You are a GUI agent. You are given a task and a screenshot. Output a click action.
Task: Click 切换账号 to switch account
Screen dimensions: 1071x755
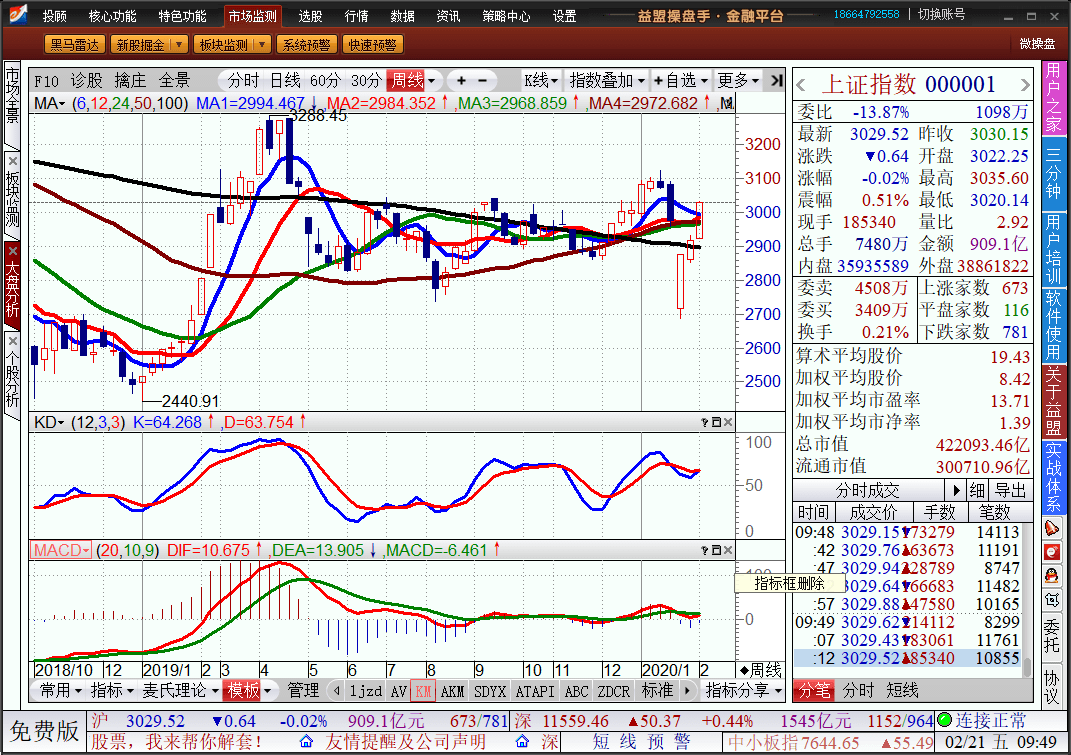pyautogui.click(x=941, y=14)
